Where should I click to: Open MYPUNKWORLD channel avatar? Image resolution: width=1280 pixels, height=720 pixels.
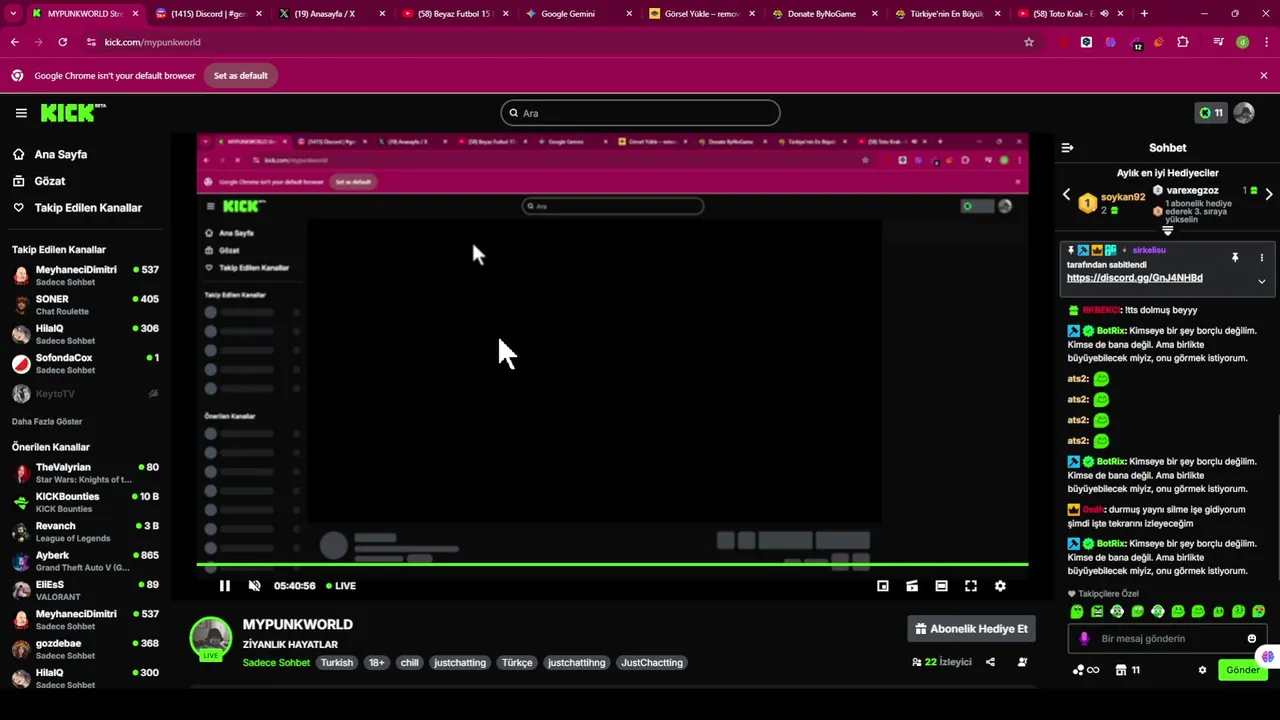click(x=211, y=638)
